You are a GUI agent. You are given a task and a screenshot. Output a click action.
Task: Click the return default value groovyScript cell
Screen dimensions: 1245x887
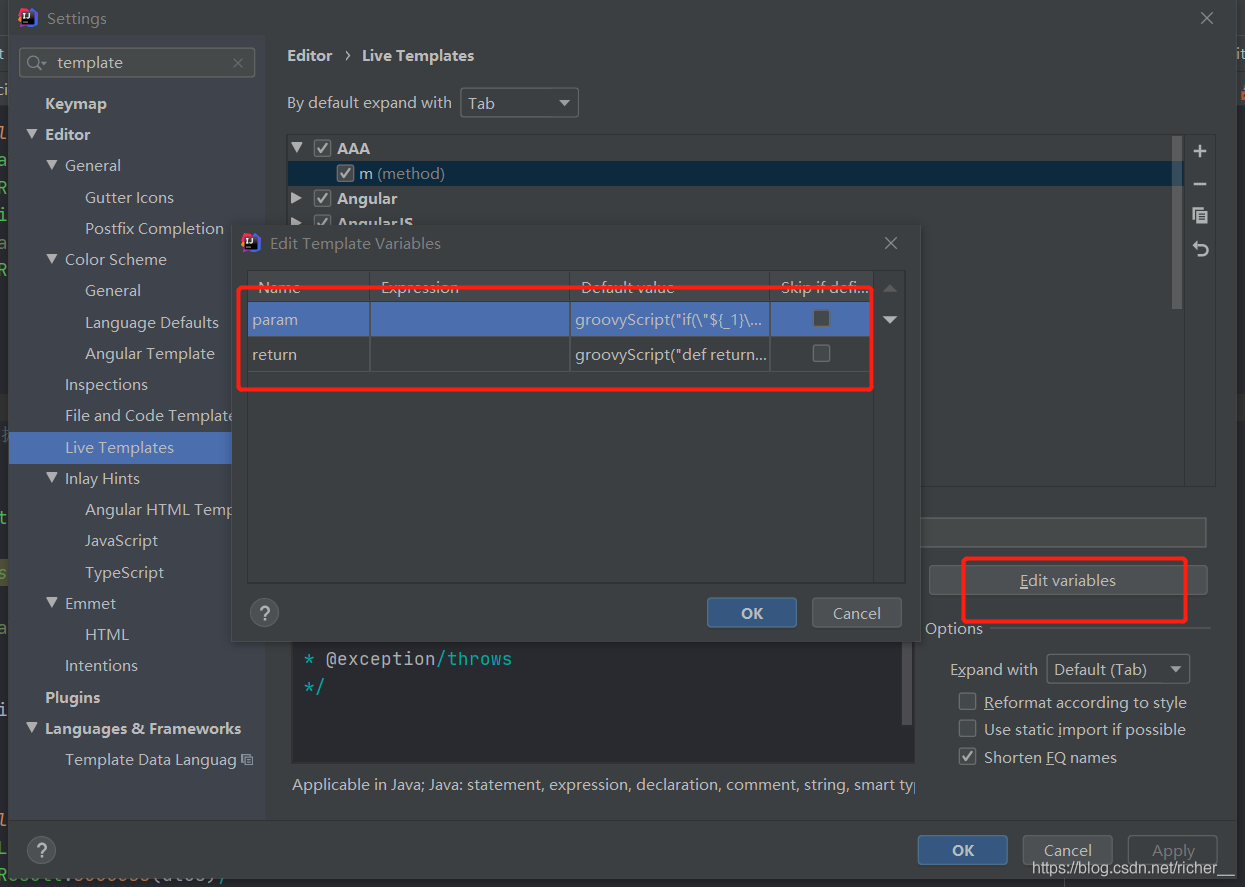tap(670, 354)
